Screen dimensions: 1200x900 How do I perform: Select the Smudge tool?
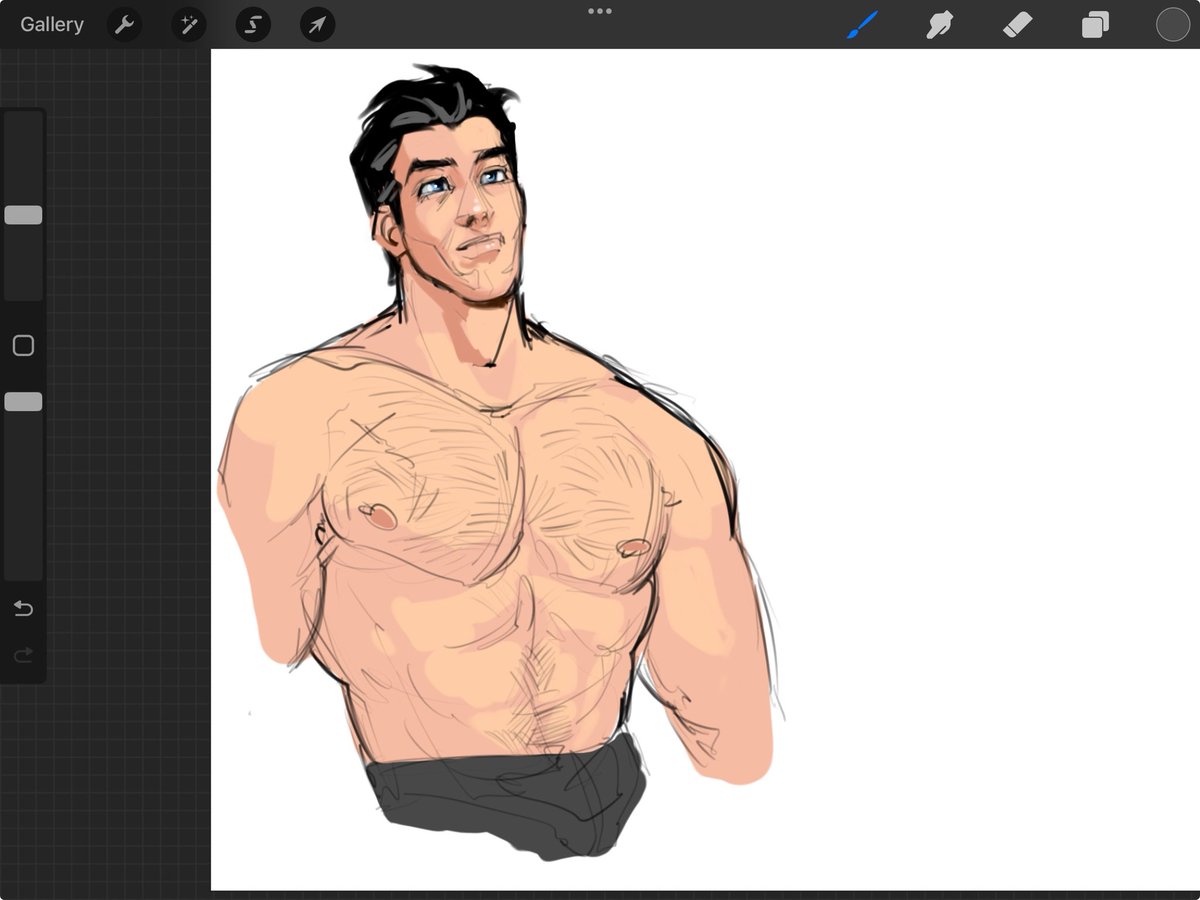click(939, 25)
